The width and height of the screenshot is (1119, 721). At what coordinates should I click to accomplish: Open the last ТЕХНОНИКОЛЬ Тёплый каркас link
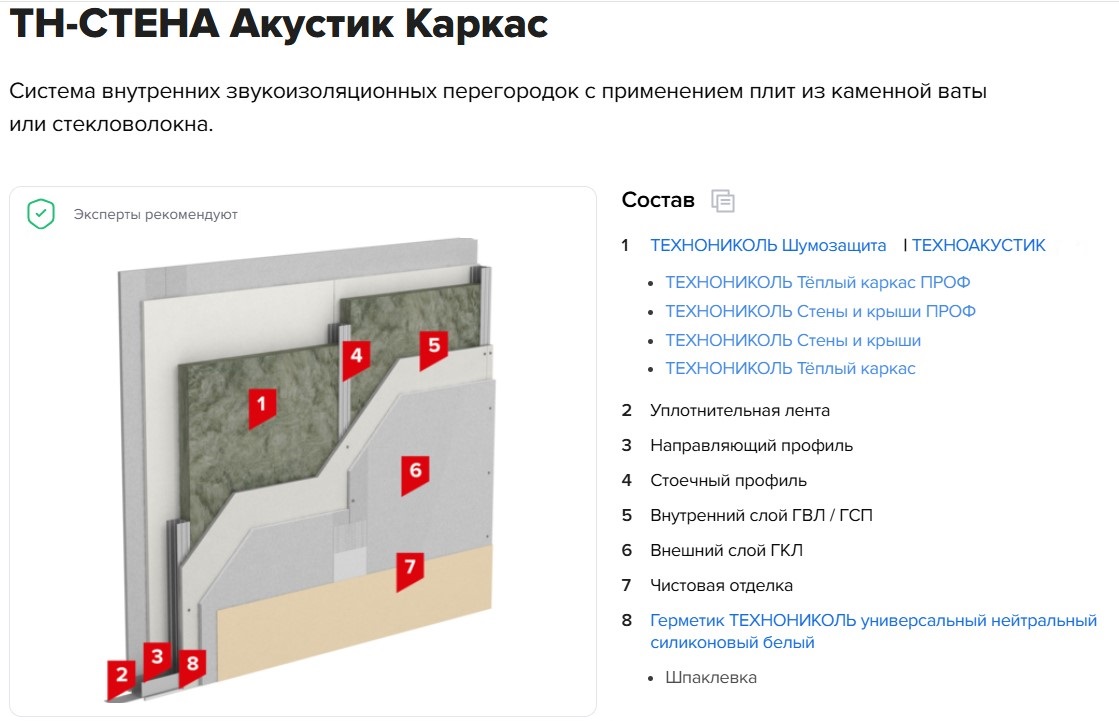pyautogui.click(x=790, y=368)
